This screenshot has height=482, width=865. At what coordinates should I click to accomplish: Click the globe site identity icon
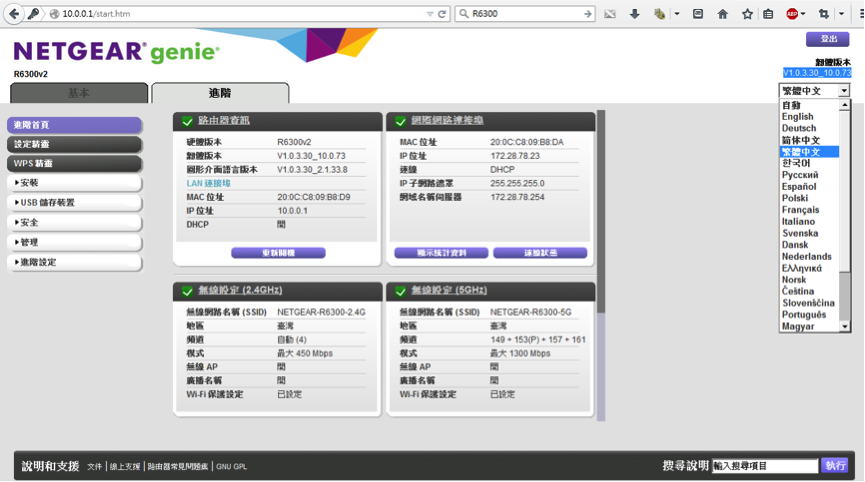[54, 14]
